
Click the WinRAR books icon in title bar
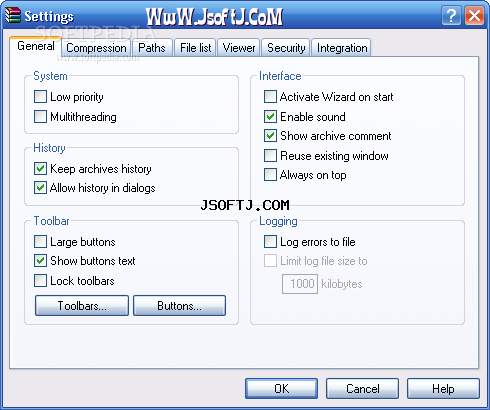coord(13,15)
